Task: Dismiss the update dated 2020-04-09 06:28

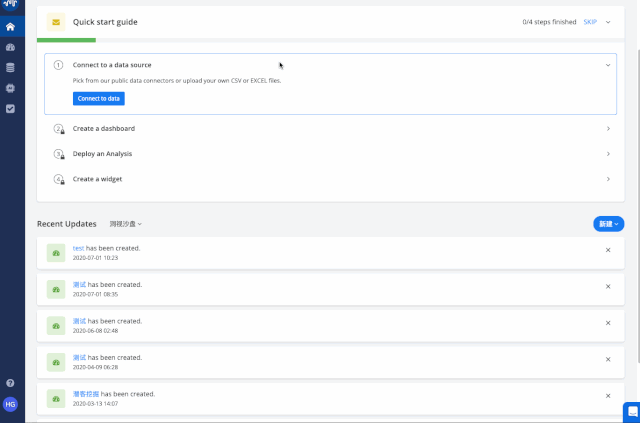Action: [x=608, y=359]
